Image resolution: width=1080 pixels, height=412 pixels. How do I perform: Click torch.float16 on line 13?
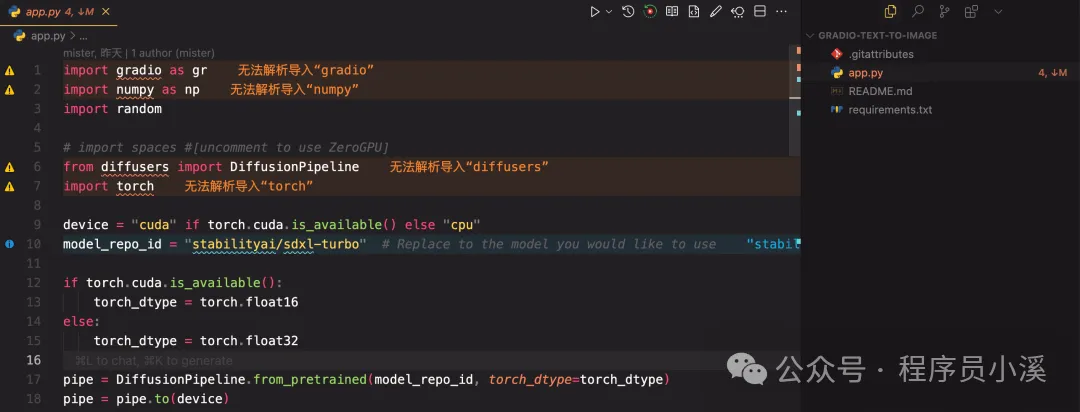(249, 302)
